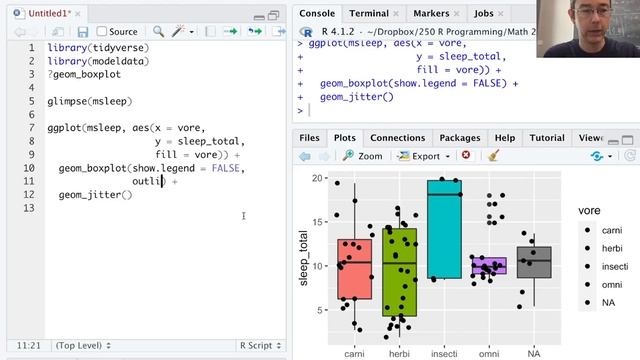Image resolution: width=640 pixels, height=360 pixels.
Task: Close the Terminal tab
Action: [396, 14]
